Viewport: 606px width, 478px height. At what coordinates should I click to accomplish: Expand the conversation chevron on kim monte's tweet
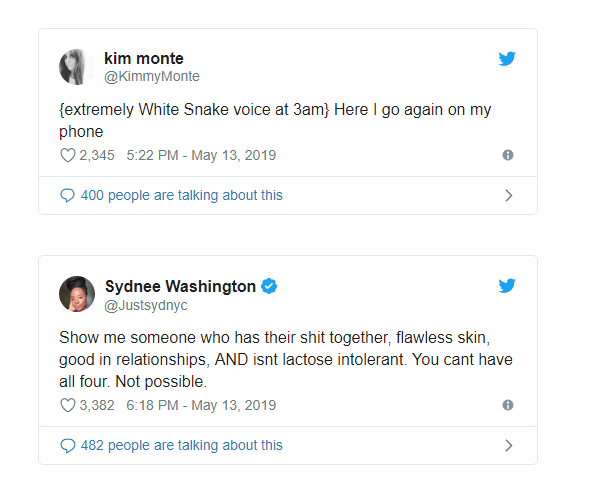click(508, 195)
